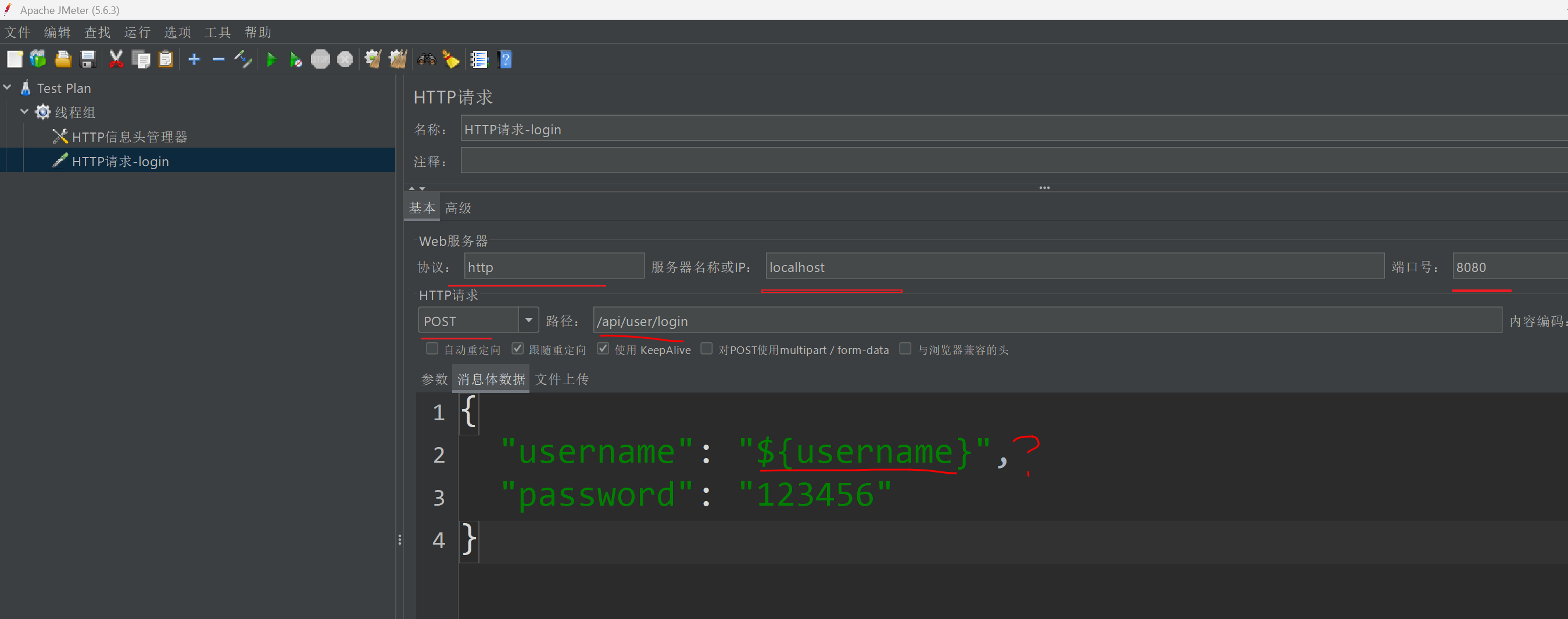The height and width of the screenshot is (619, 1568).
Task: Click the down arrow of the comment panel splitter
Action: click(423, 189)
